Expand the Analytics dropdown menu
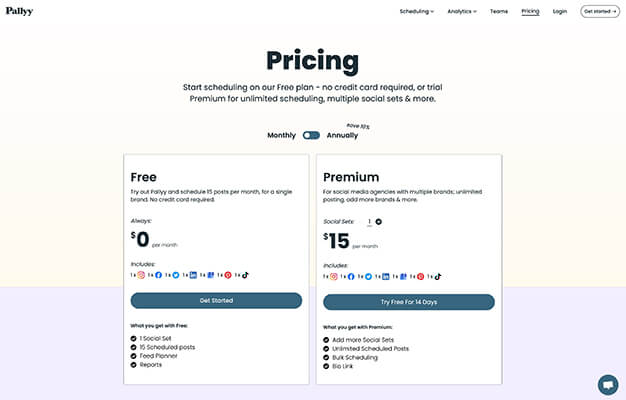 click(x=461, y=11)
